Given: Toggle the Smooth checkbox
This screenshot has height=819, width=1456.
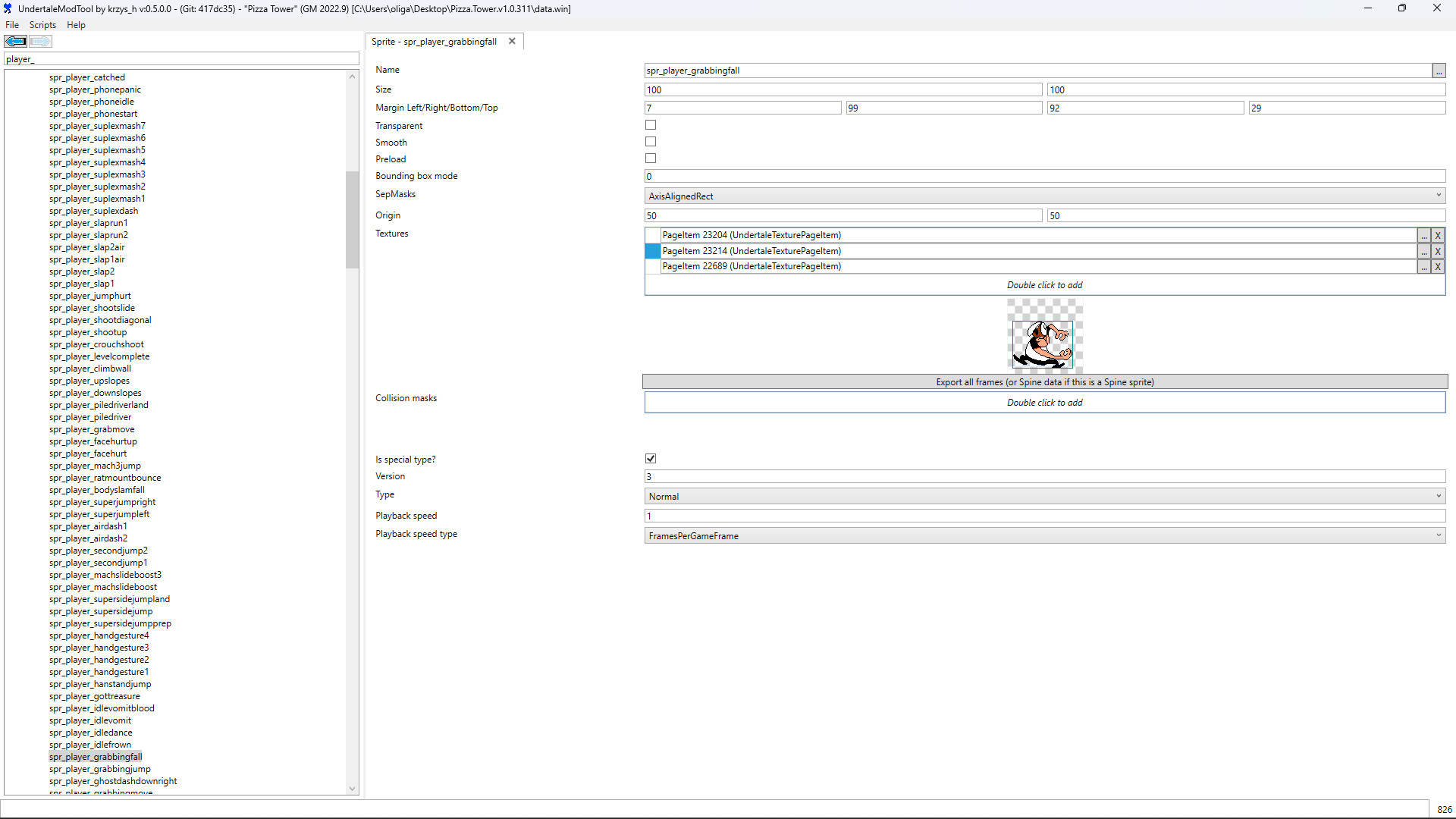Looking at the screenshot, I should coord(651,142).
